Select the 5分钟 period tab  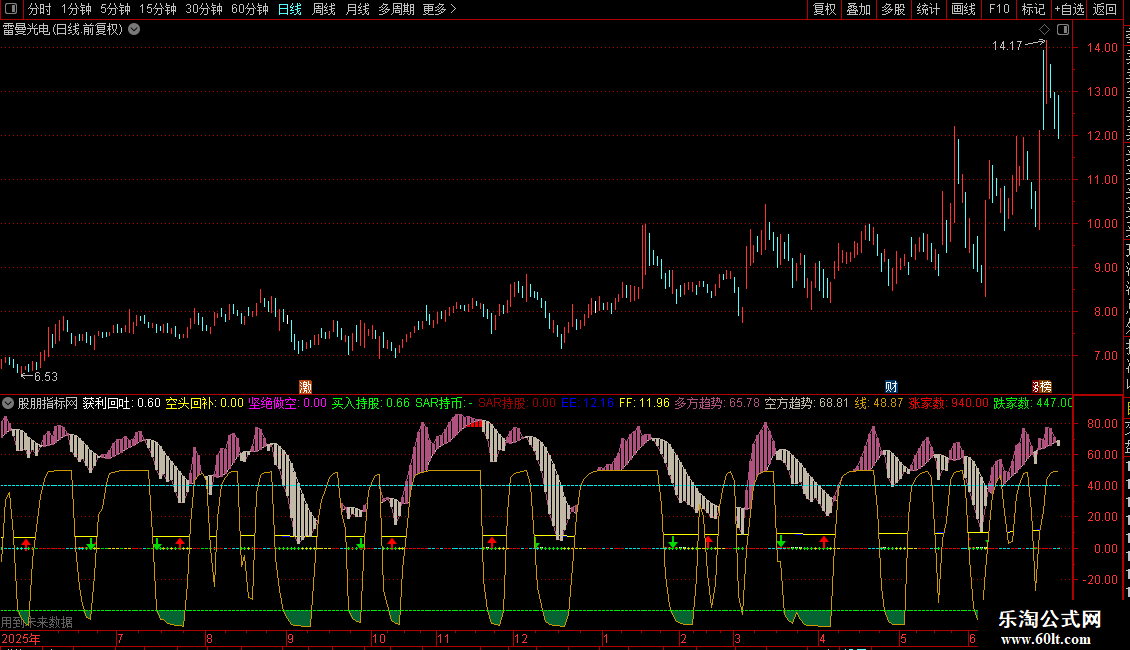pos(115,9)
